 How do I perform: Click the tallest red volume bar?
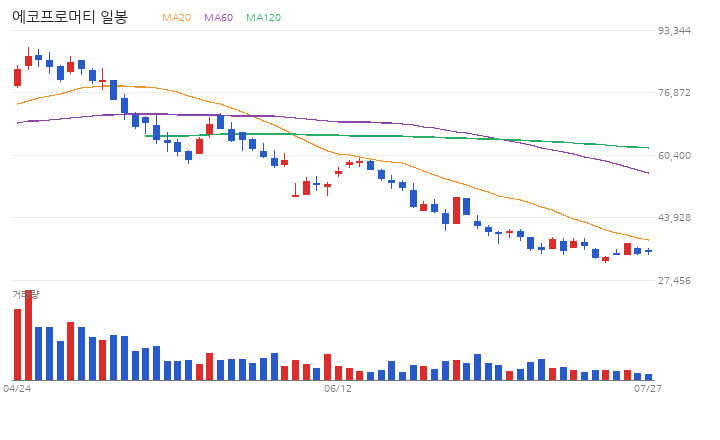point(28,335)
